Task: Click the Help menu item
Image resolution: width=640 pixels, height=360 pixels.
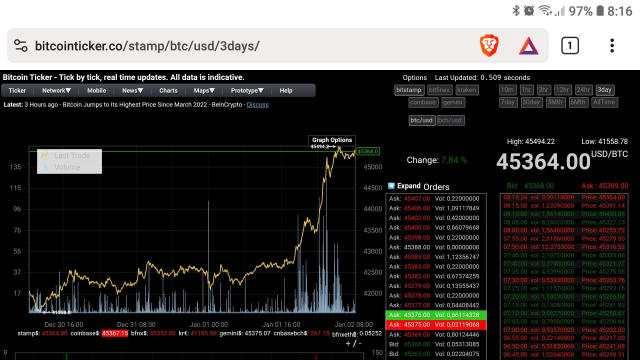Action: [x=286, y=91]
